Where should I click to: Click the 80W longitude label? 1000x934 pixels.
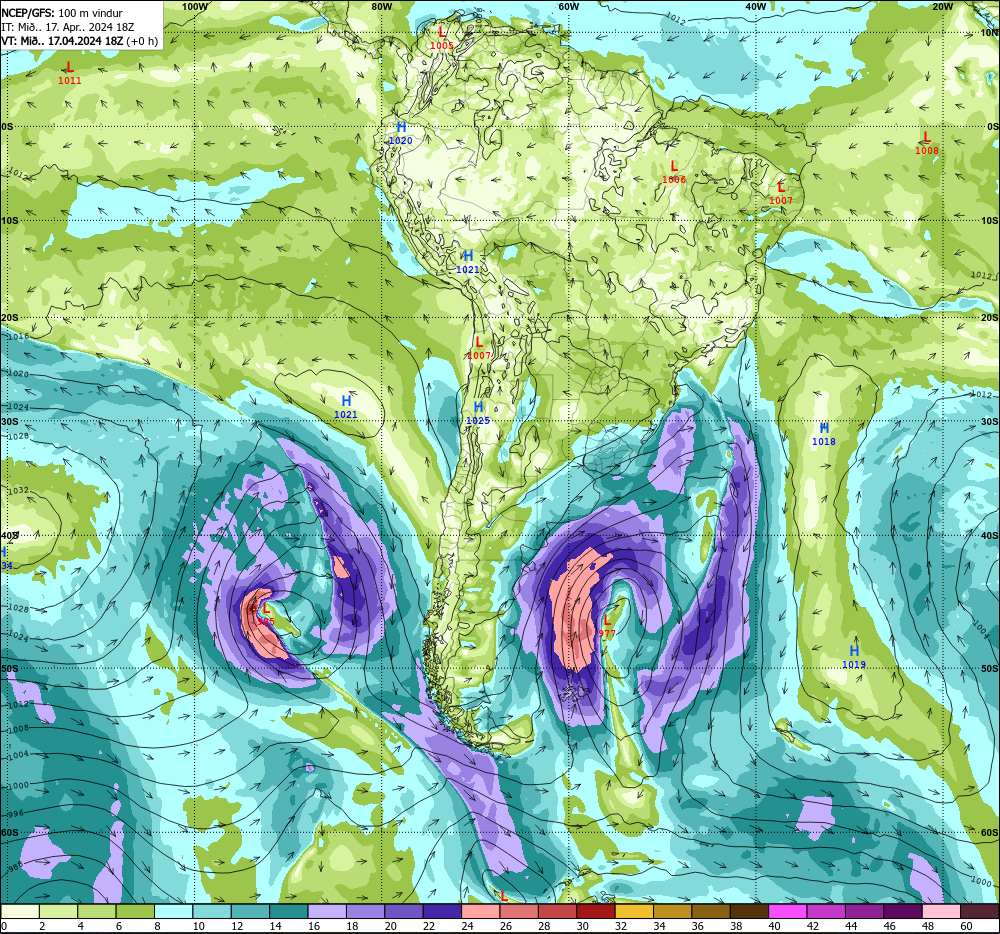click(x=381, y=6)
